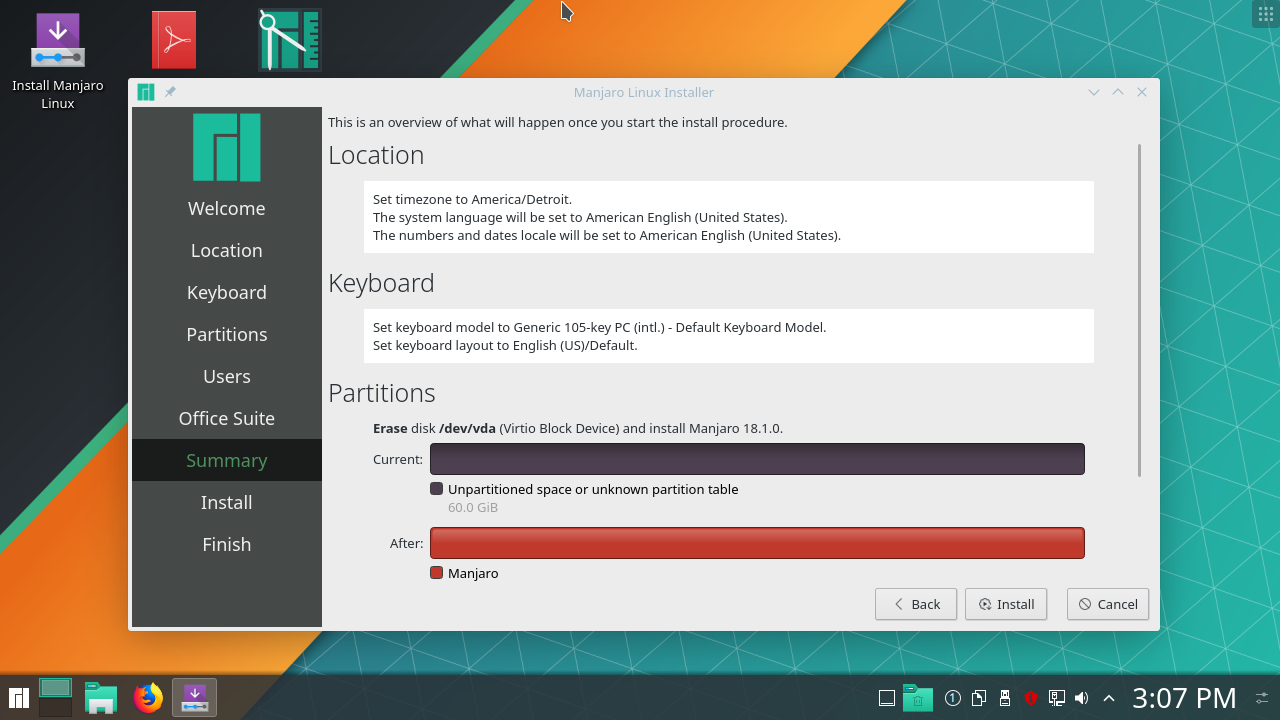
Task: Launch the Manjaro Architect desktop icon
Action: click(290, 40)
